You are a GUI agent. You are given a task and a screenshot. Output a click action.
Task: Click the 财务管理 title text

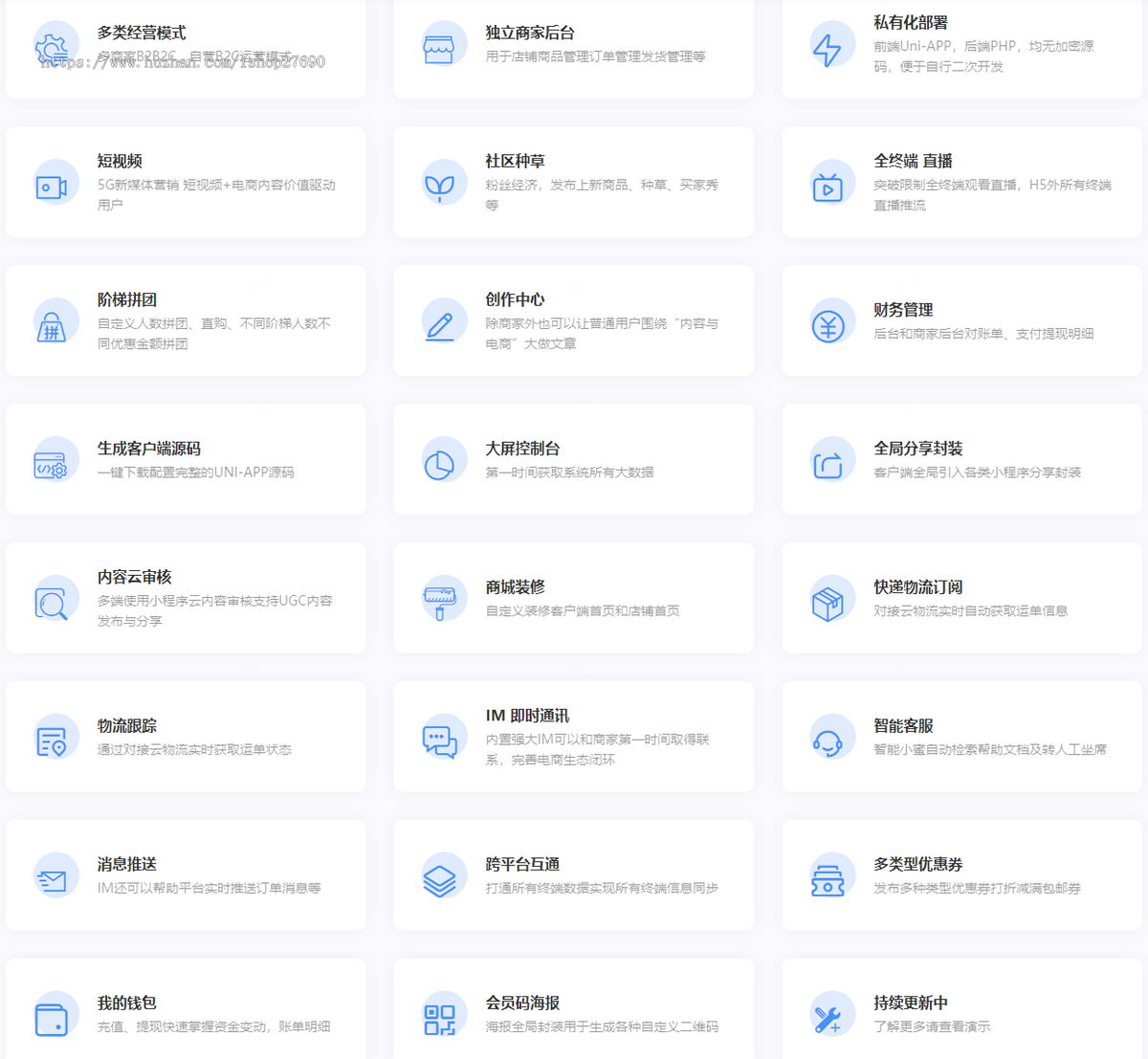click(x=903, y=310)
